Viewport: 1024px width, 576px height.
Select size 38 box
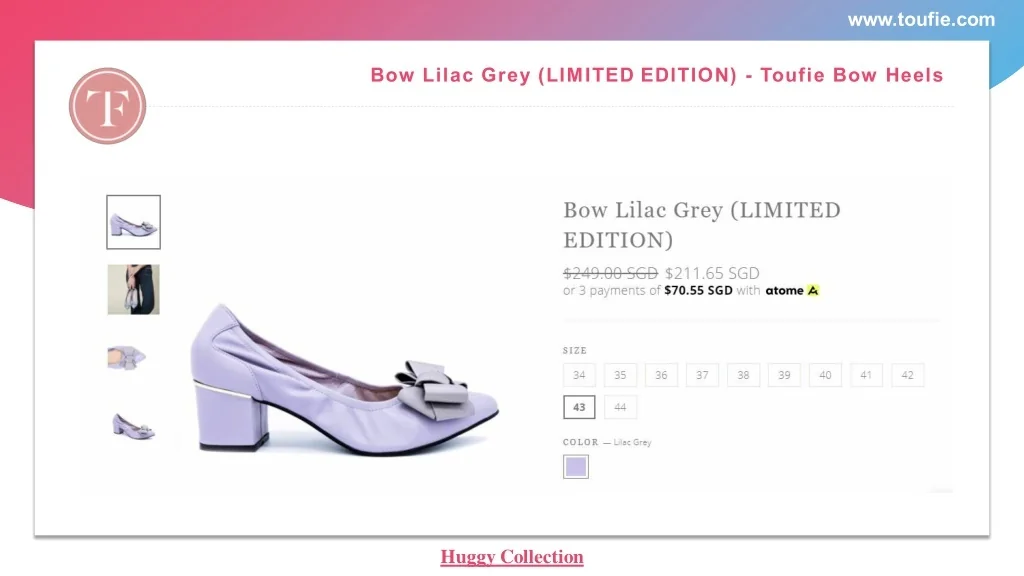[743, 375]
